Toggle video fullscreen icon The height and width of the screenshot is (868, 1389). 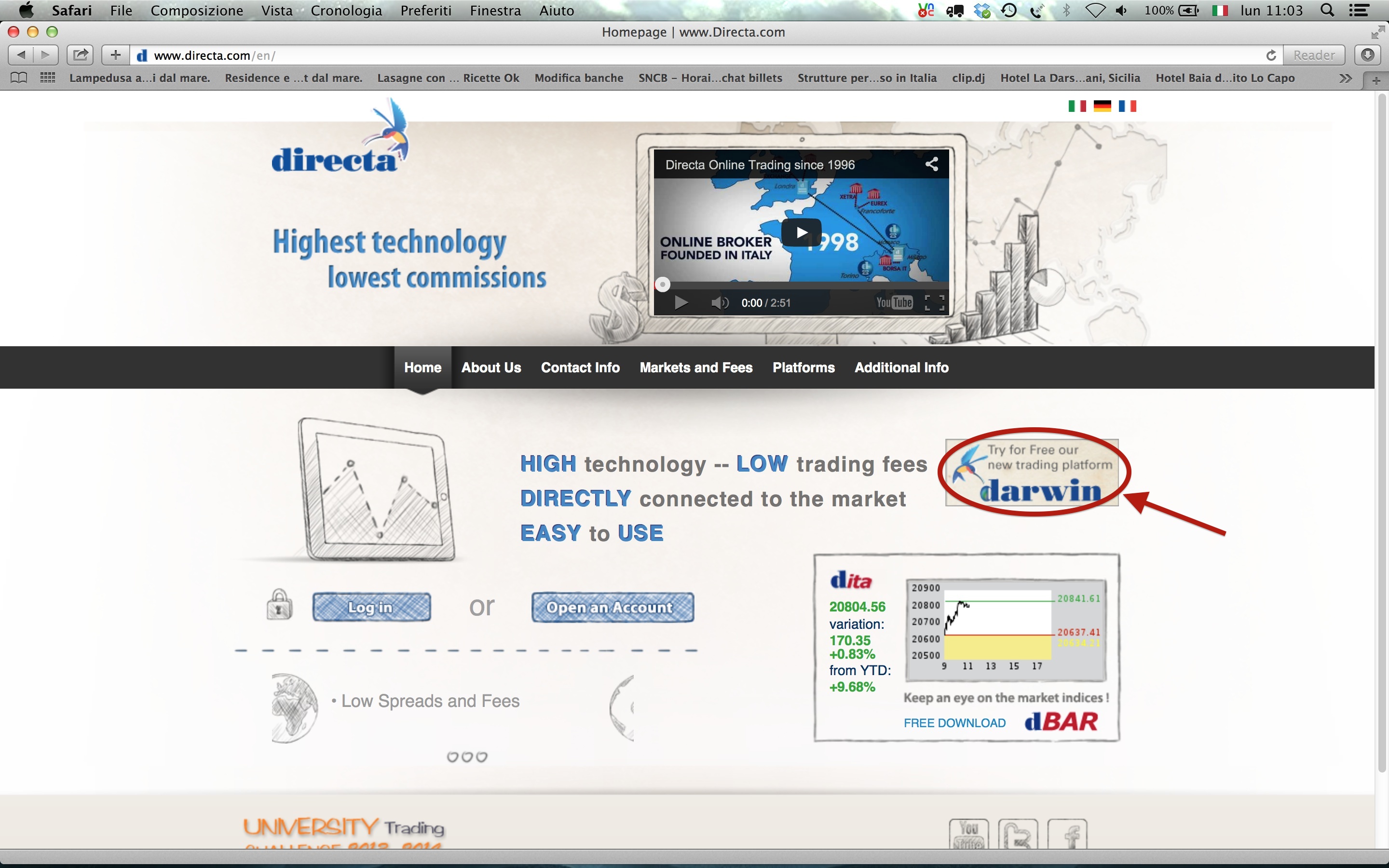click(x=934, y=302)
